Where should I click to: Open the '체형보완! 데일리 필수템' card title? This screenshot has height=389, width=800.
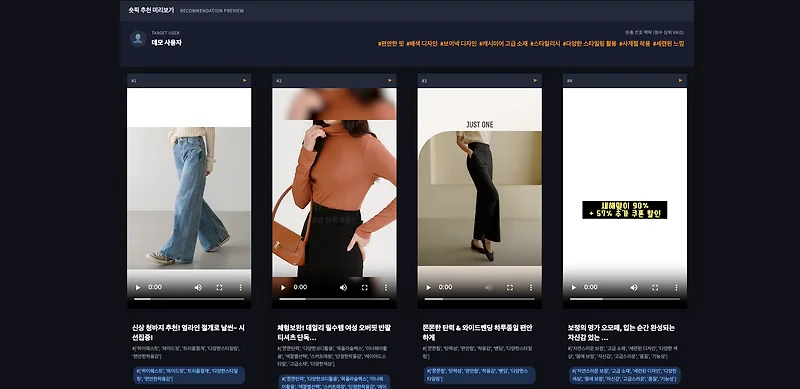[334, 332]
